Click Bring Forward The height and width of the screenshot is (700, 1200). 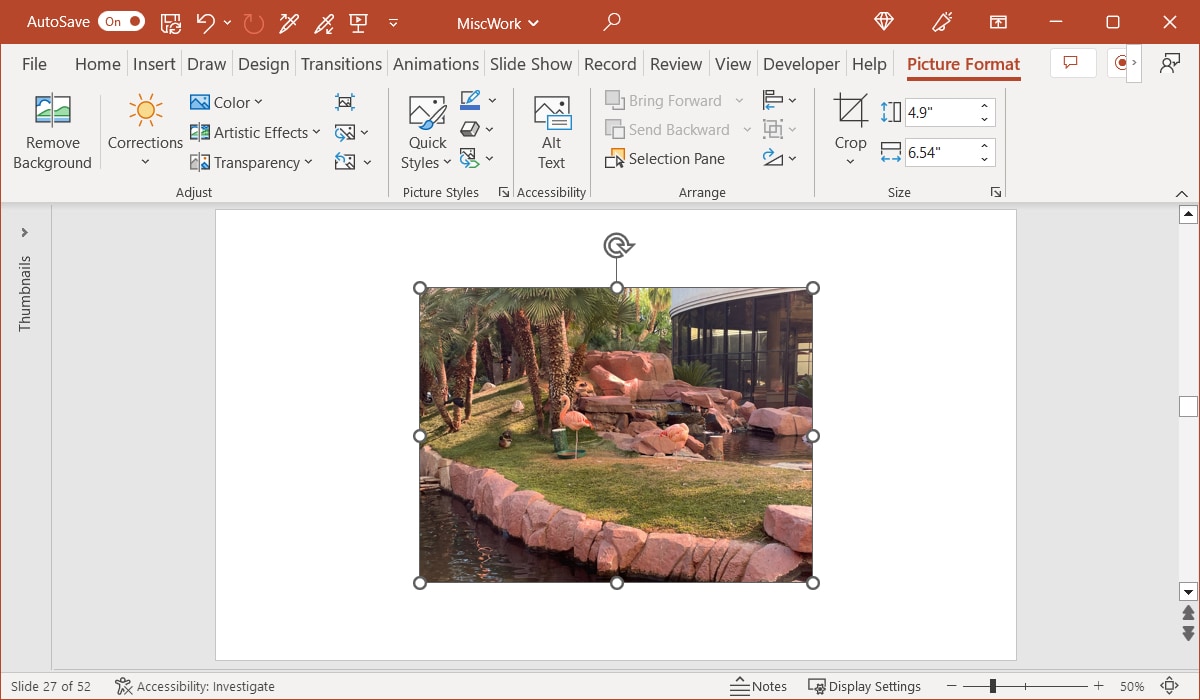pos(673,100)
